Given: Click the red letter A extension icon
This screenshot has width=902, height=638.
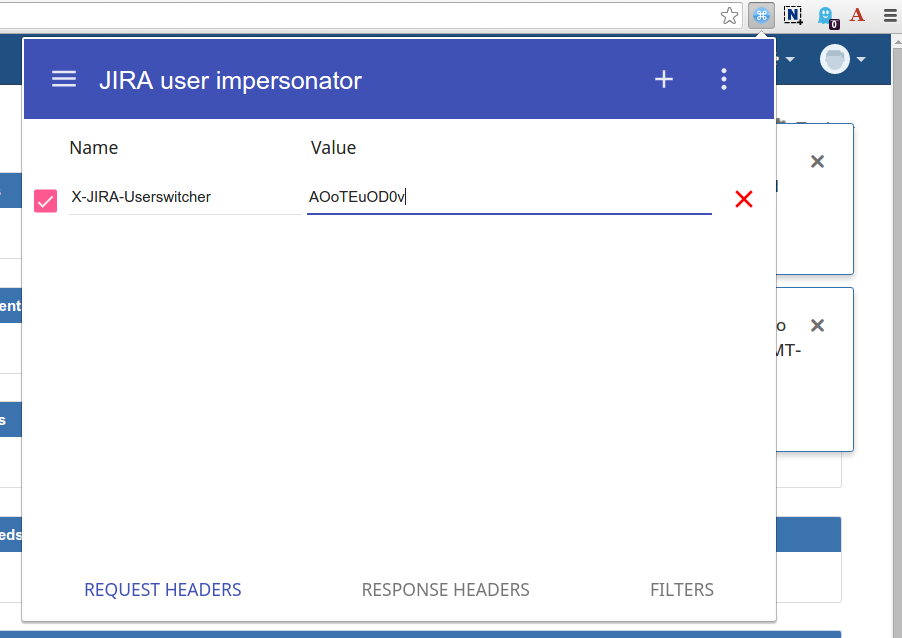Looking at the screenshot, I should (857, 15).
